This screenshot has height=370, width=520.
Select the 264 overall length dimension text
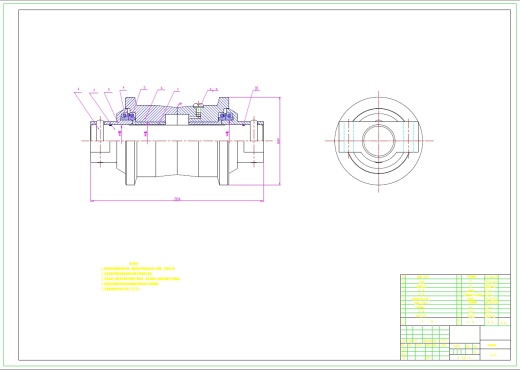[177, 199]
